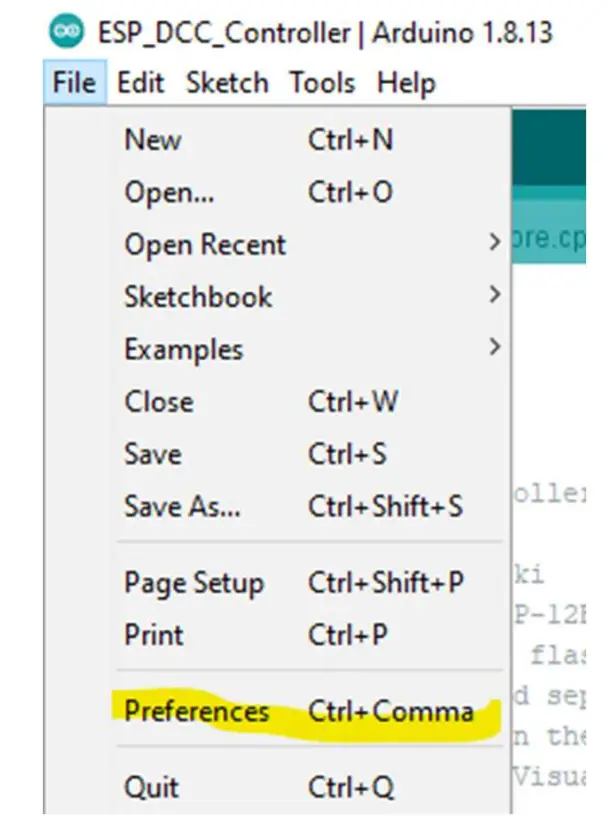The height and width of the screenshot is (828, 607).
Task: Save the ESP_DCC_Controller sketch
Action: [152, 454]
